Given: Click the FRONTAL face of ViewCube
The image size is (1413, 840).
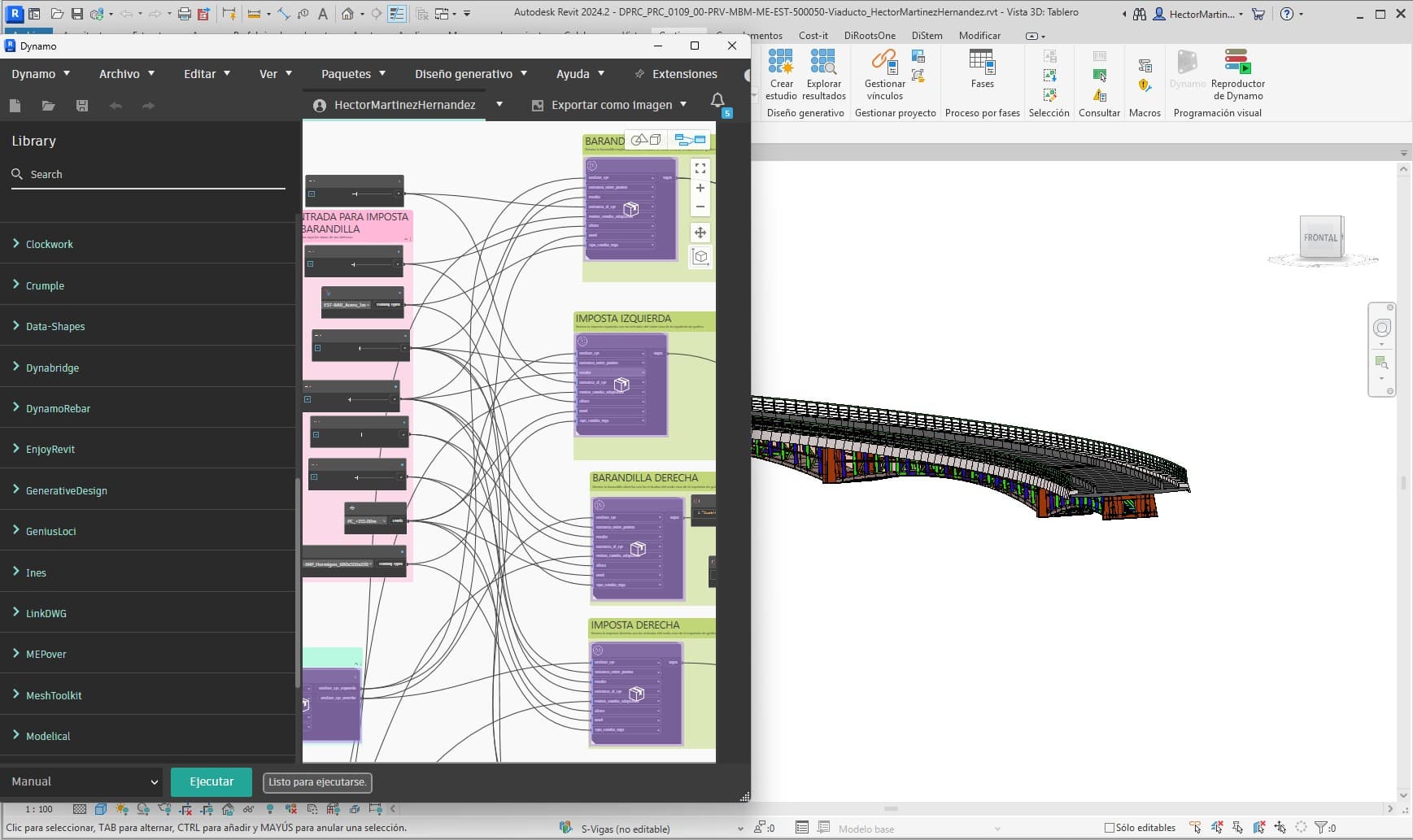Looking at the screenshot, I should [x=1320, y=237].
